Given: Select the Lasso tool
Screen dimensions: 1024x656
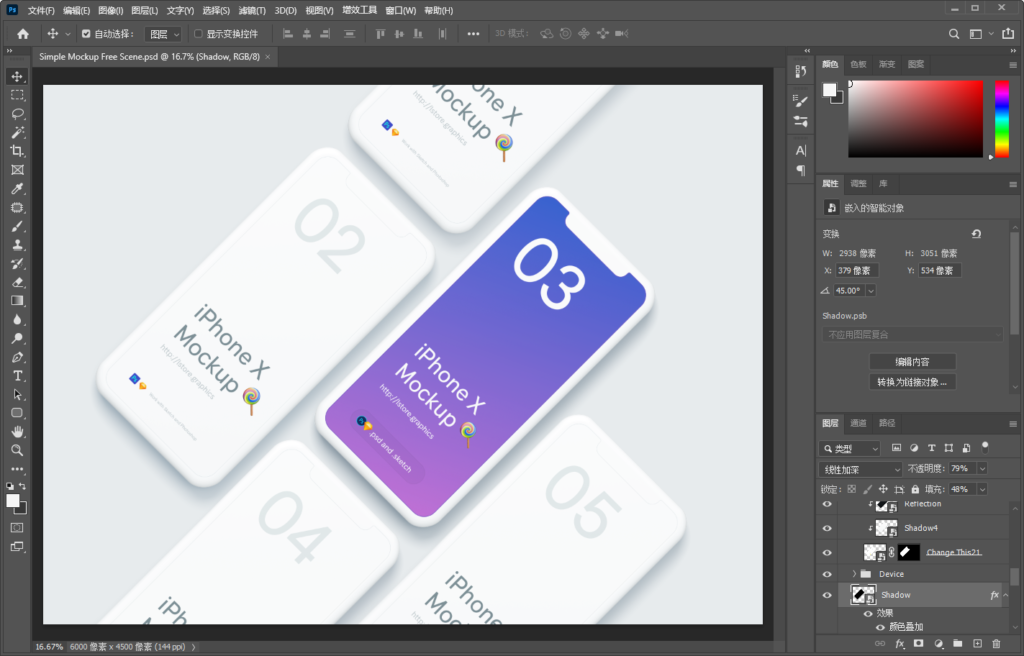Looking at the screenshot, I should point(17,114).
